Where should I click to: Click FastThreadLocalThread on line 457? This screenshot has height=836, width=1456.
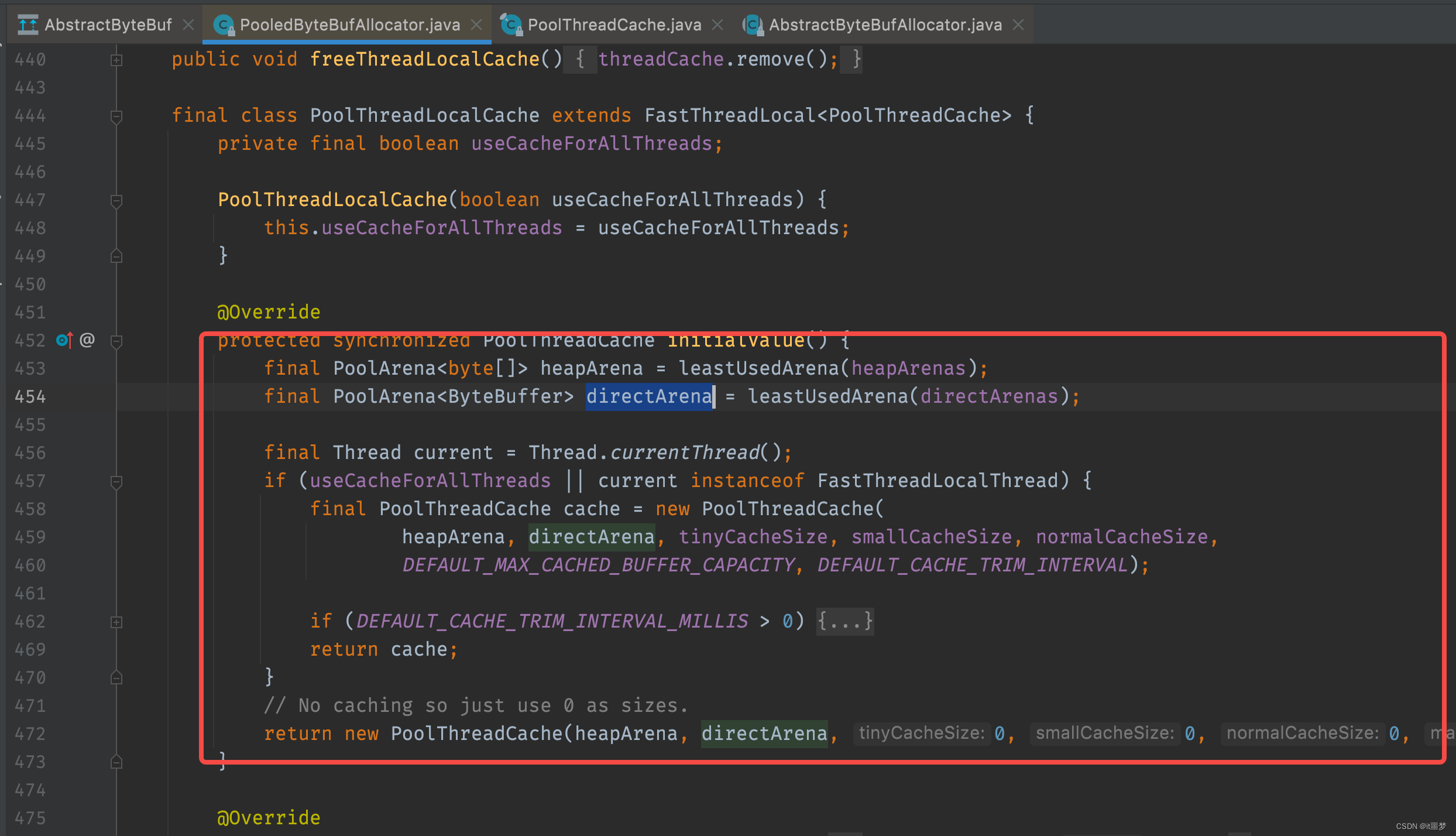[x=938, y=481]
